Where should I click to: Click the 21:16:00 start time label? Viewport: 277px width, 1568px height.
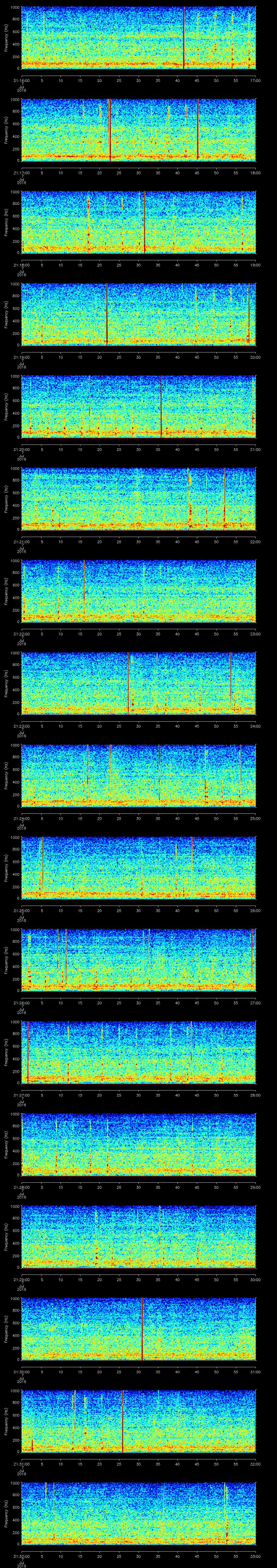21,80
